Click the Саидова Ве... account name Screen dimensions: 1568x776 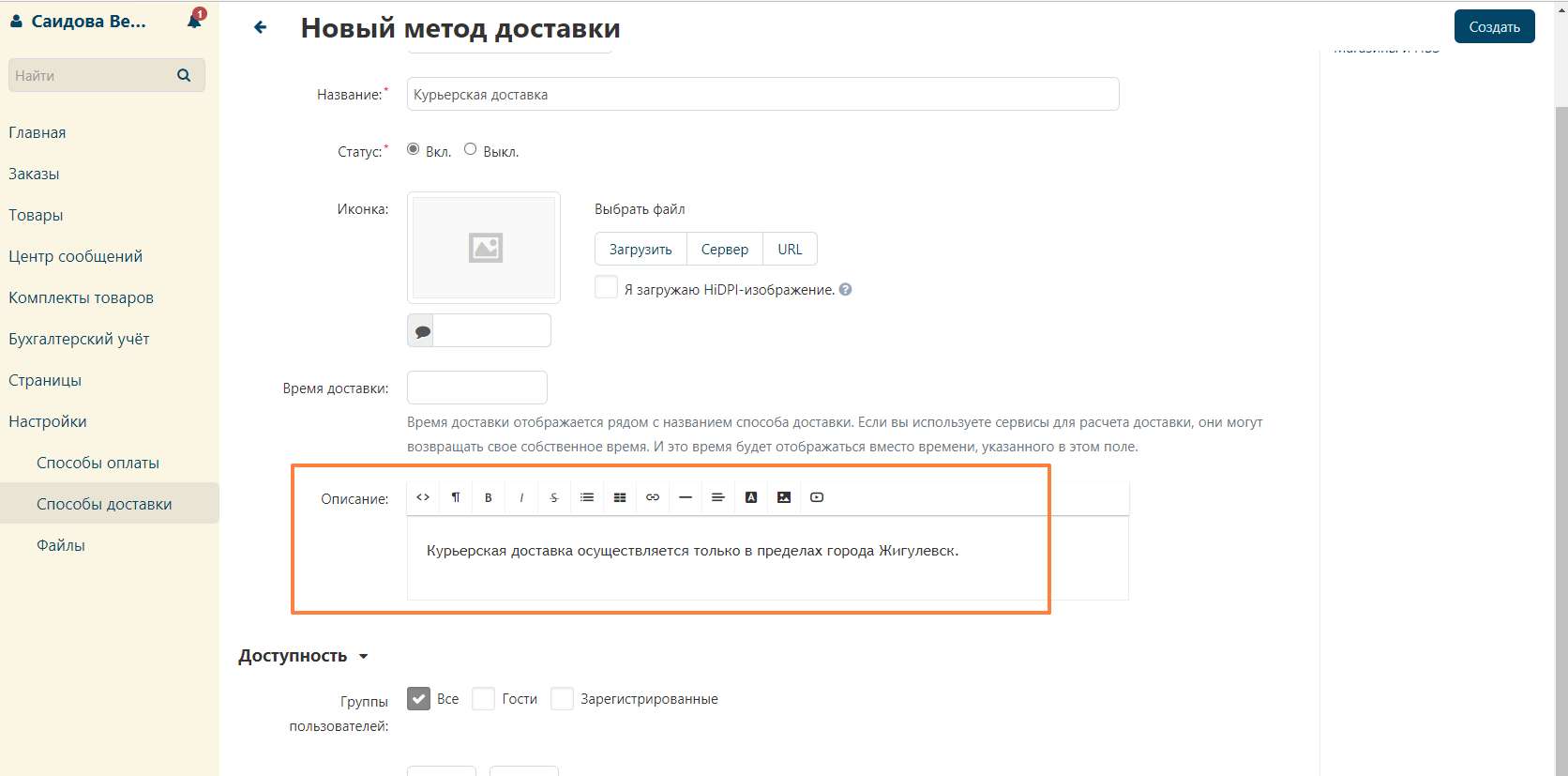pyautogui.click(x=88, y=21)
